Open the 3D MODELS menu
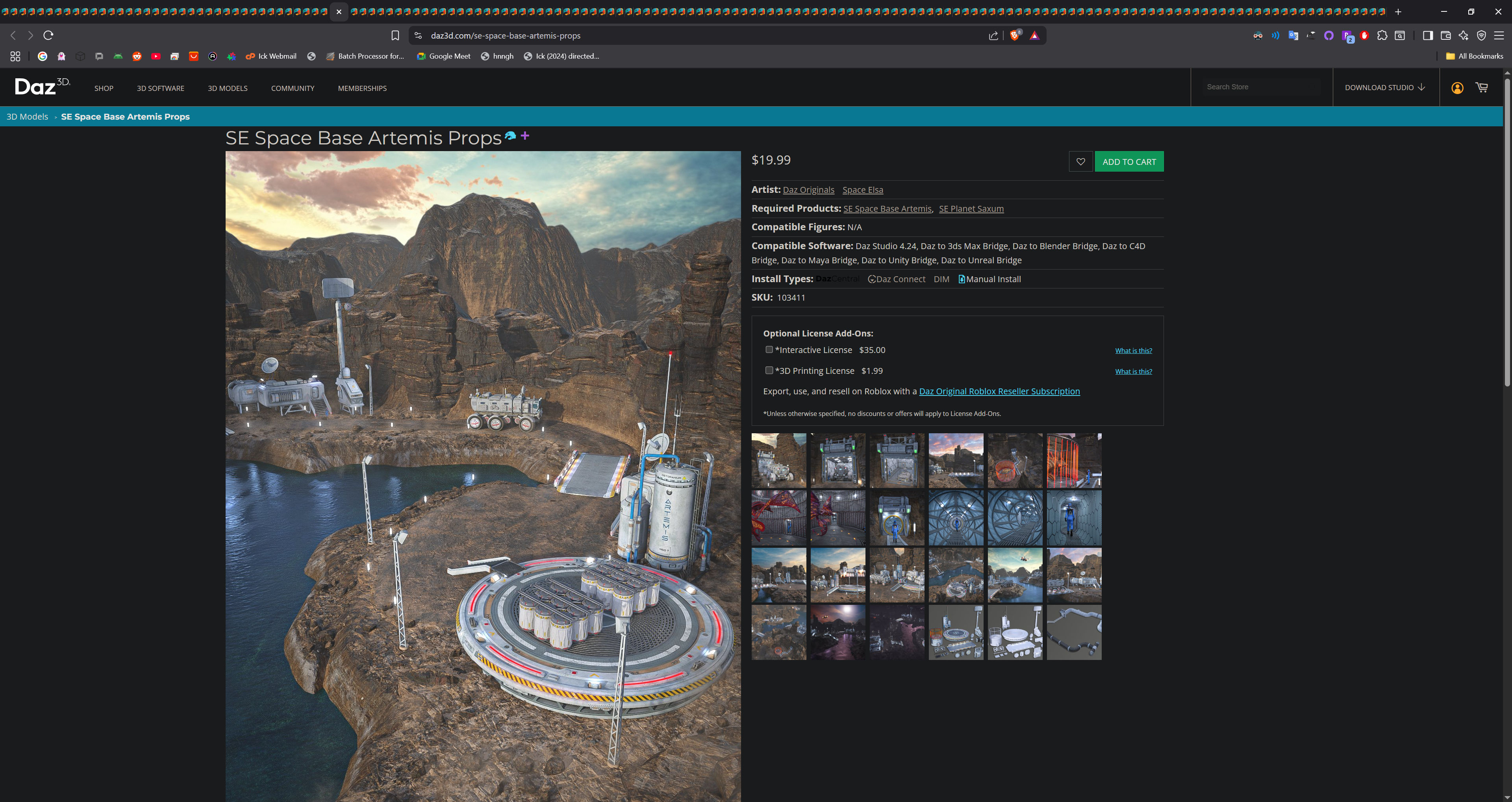Viewport: 1512px width, 802px height. tap(228, 89)
